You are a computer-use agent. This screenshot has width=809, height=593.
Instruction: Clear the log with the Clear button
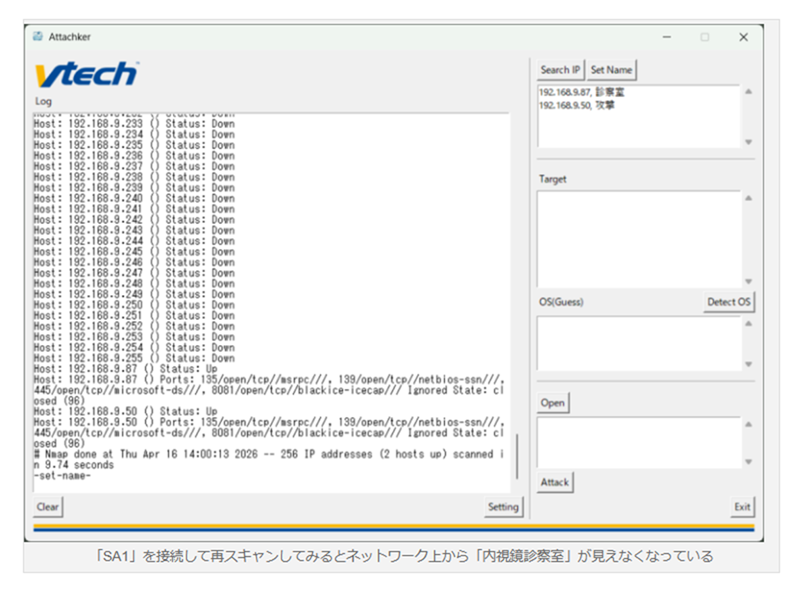point(47,507)
